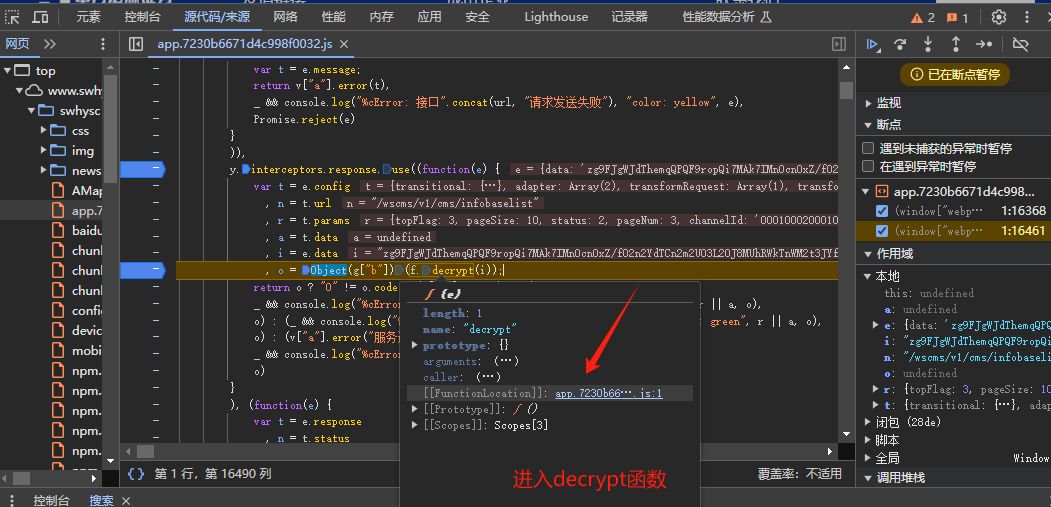Screen dimensions: 1051x507
Task: Activate the inspect element picker icon
Action: (13, 17)
